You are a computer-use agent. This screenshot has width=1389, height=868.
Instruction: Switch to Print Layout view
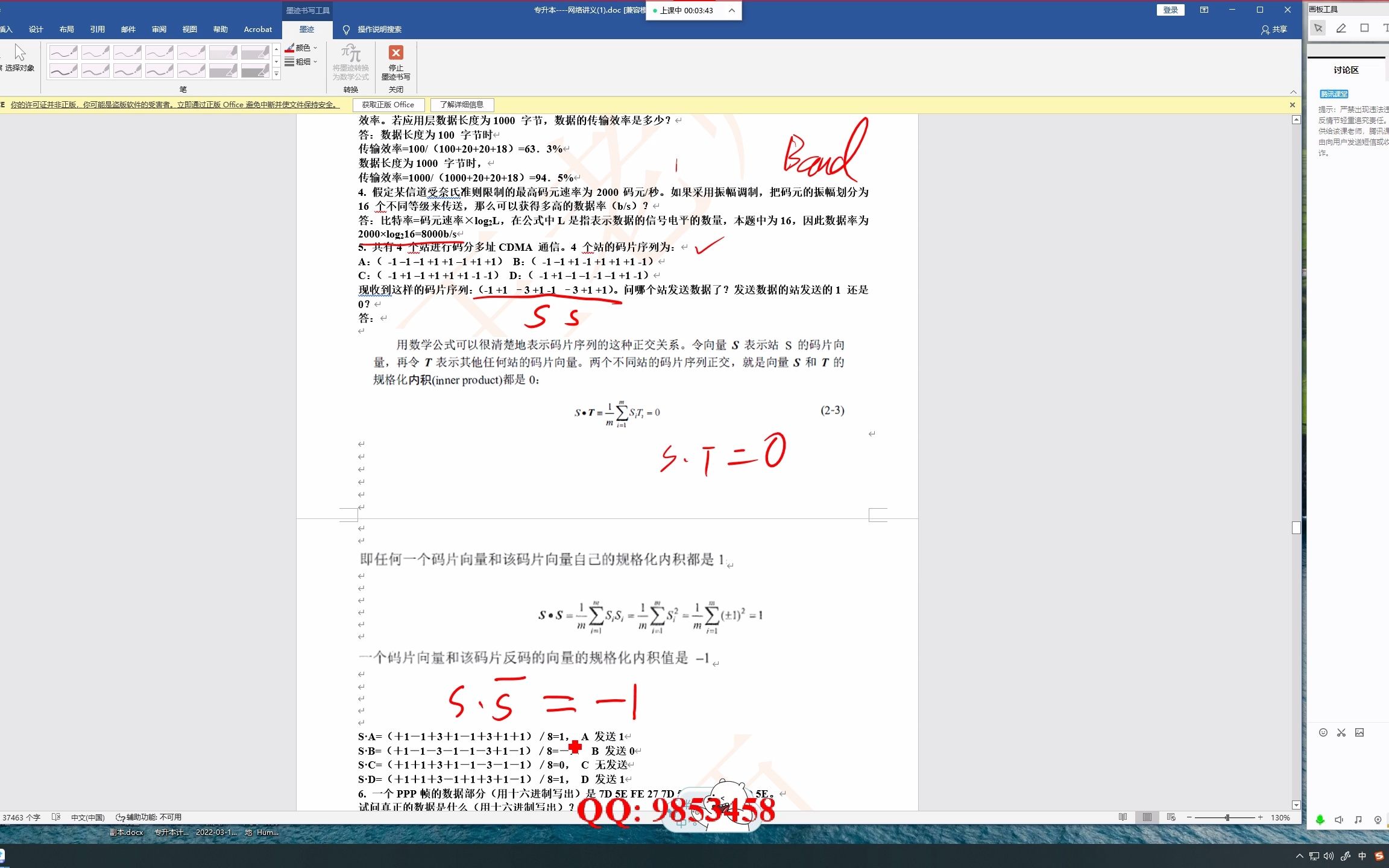click(x=1147, y=817)
